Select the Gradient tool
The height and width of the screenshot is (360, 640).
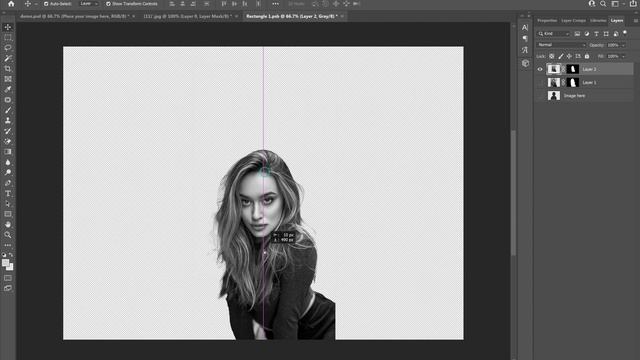click(8, 152)
